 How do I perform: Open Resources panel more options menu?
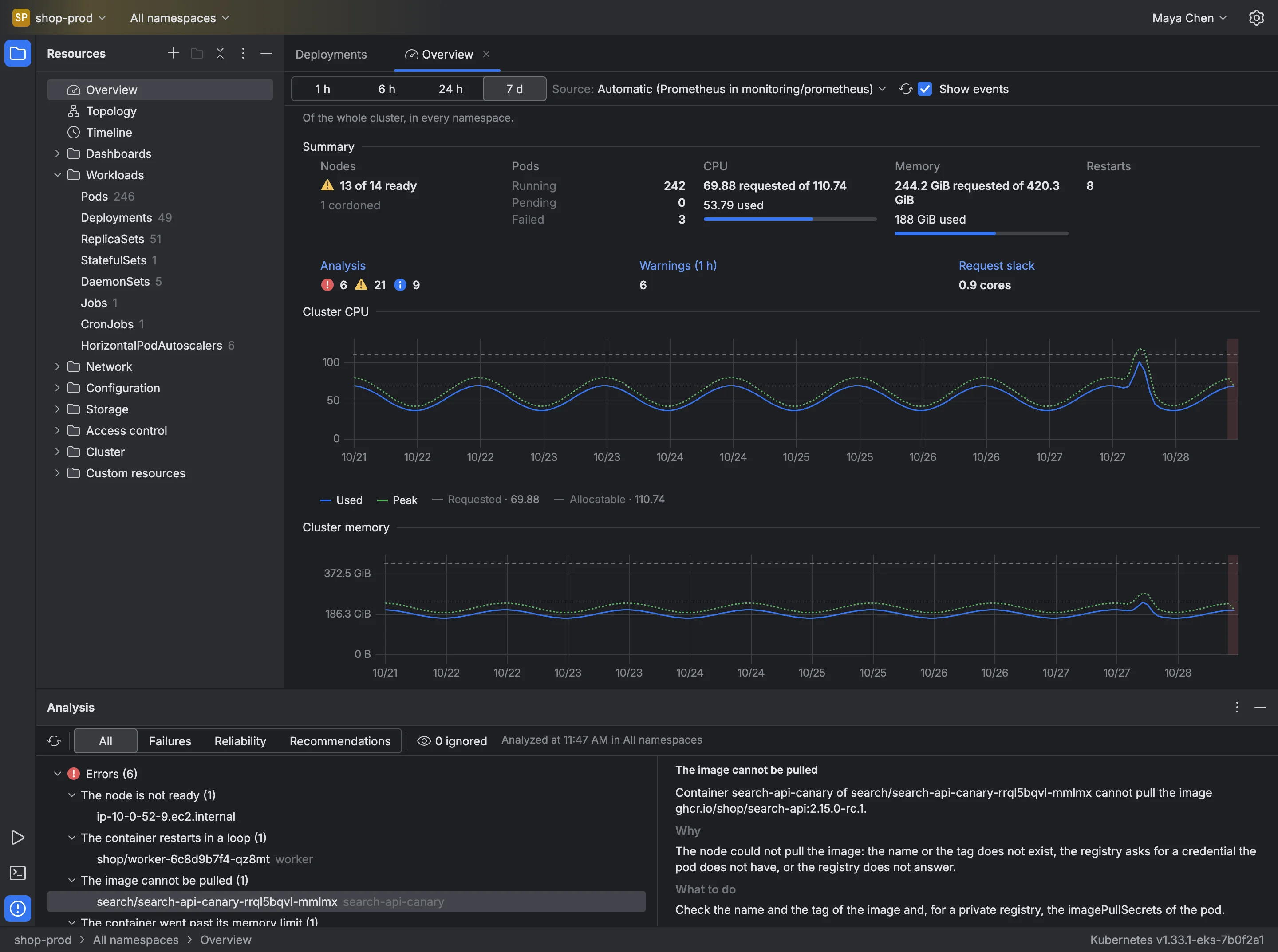coord(243,53)
